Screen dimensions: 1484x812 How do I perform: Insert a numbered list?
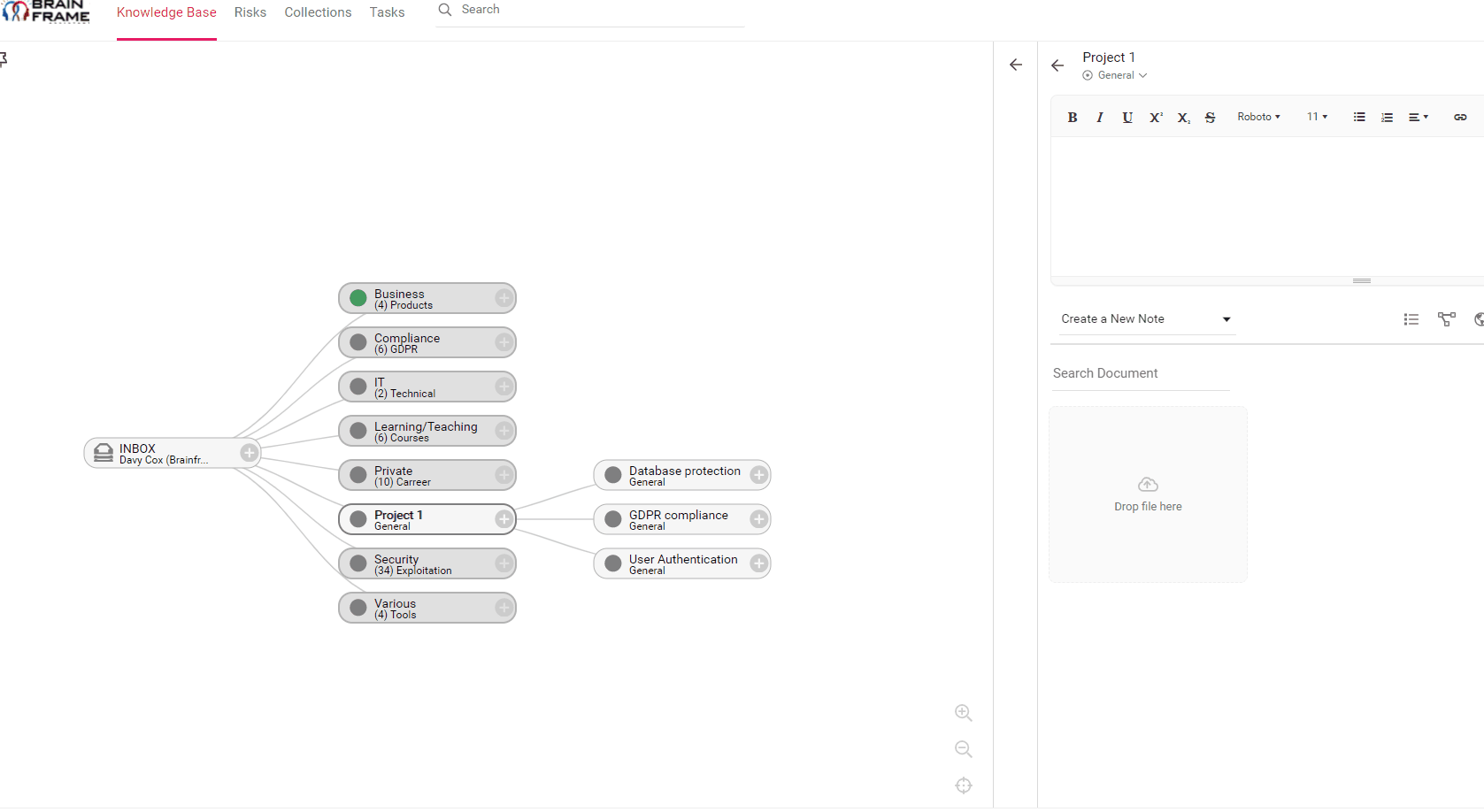pos(1387,117)
